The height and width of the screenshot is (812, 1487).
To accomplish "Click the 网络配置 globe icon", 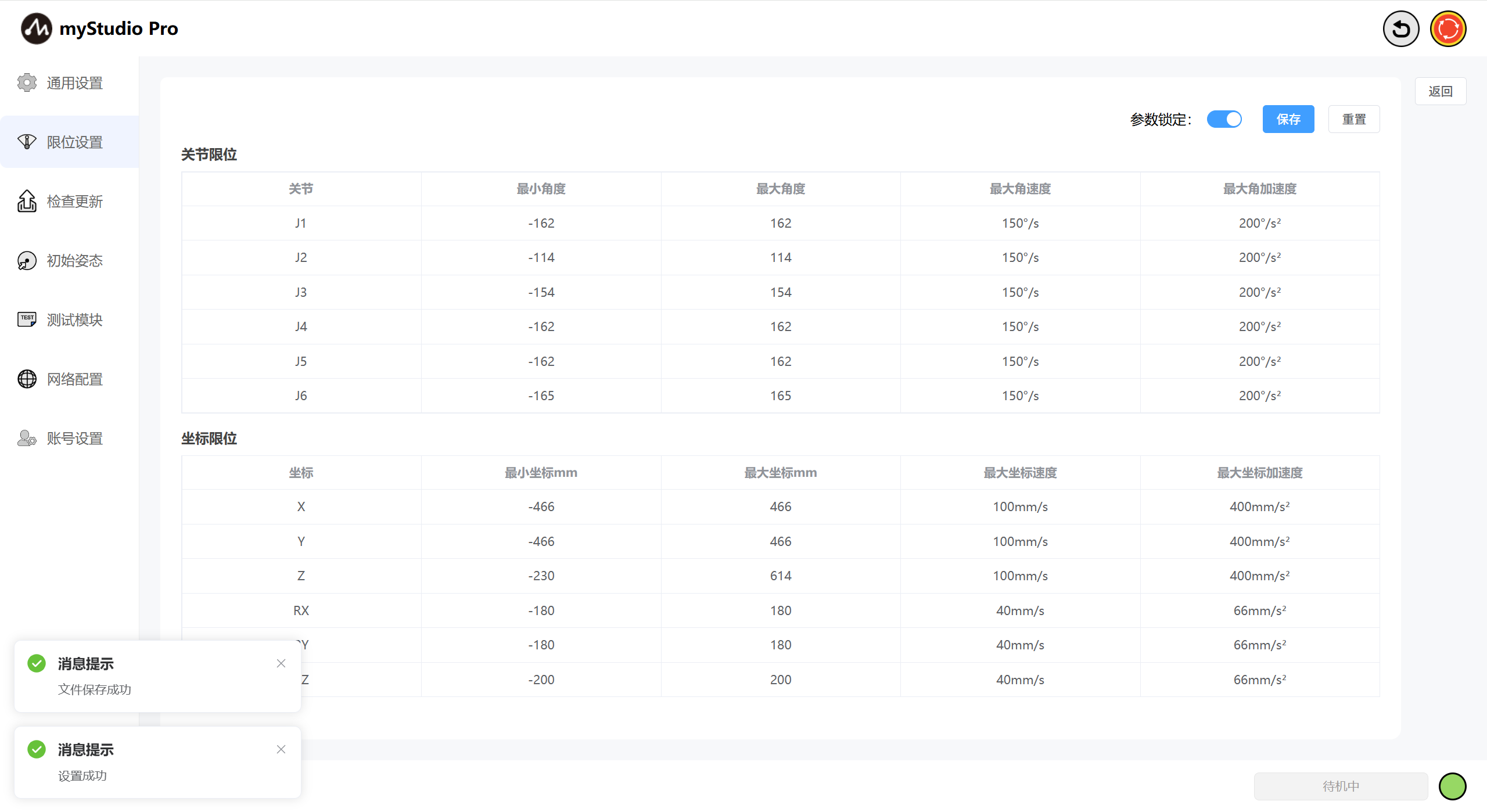I will click(x=27, y=379).
